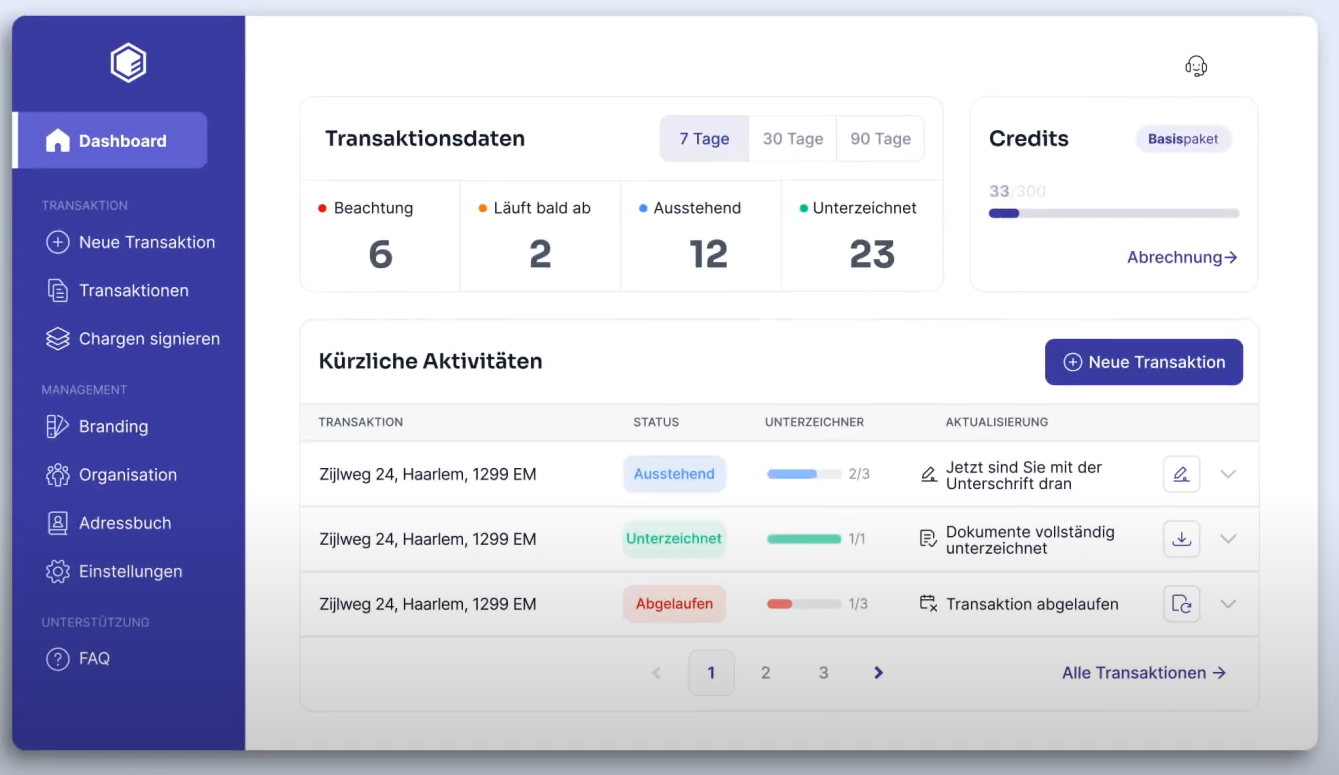The height and width of the screenshot is (775, 1339).
Task: Open support via the headset icon
Action: [x=1196, y=66]
